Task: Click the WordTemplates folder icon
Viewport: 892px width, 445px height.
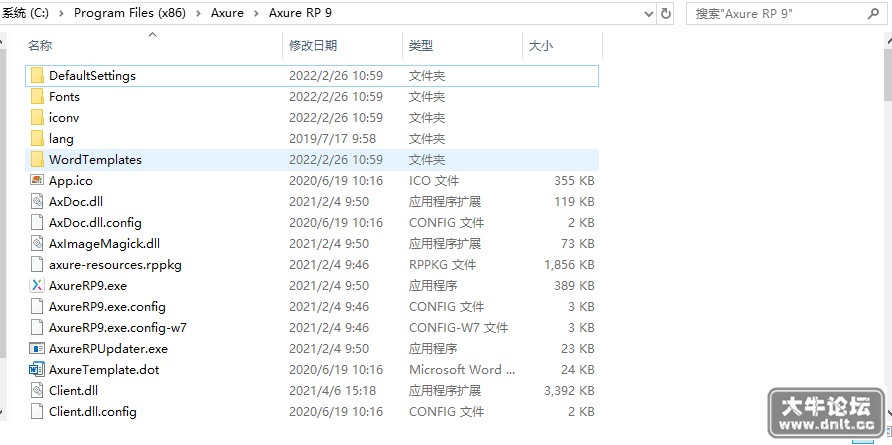Action: click(38, 160)
